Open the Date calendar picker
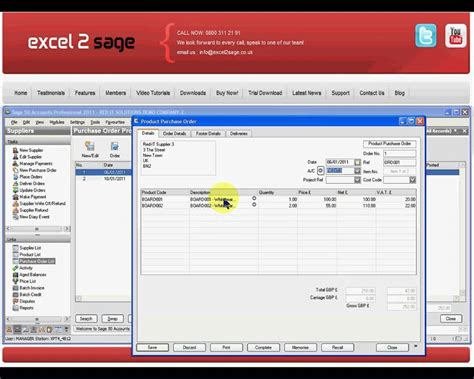Viewport: 474px width, 379px height. coord(357,162)
